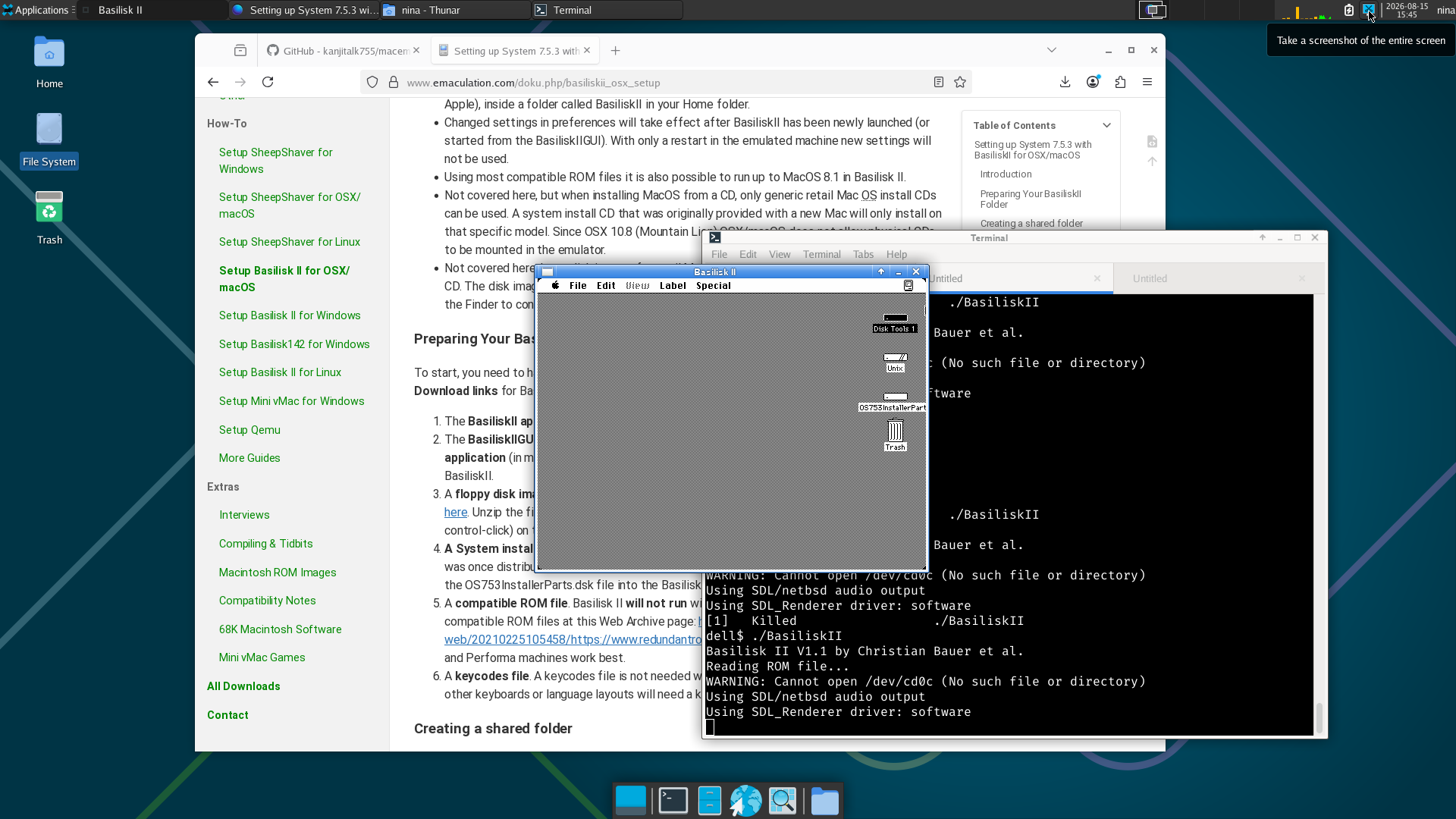The image size is (1456, 819).
Task: Open the Compatibility Notes link
Action: (267, 601)
